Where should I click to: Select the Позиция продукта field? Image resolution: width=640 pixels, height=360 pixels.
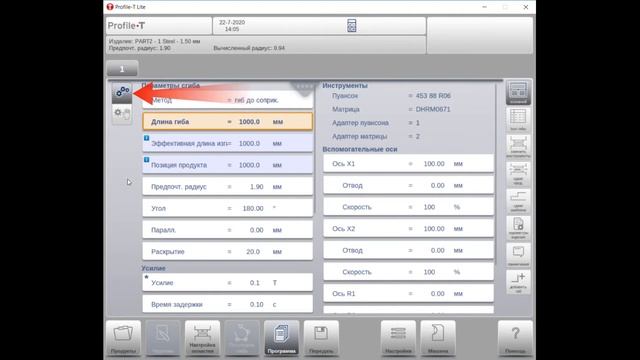227,165
